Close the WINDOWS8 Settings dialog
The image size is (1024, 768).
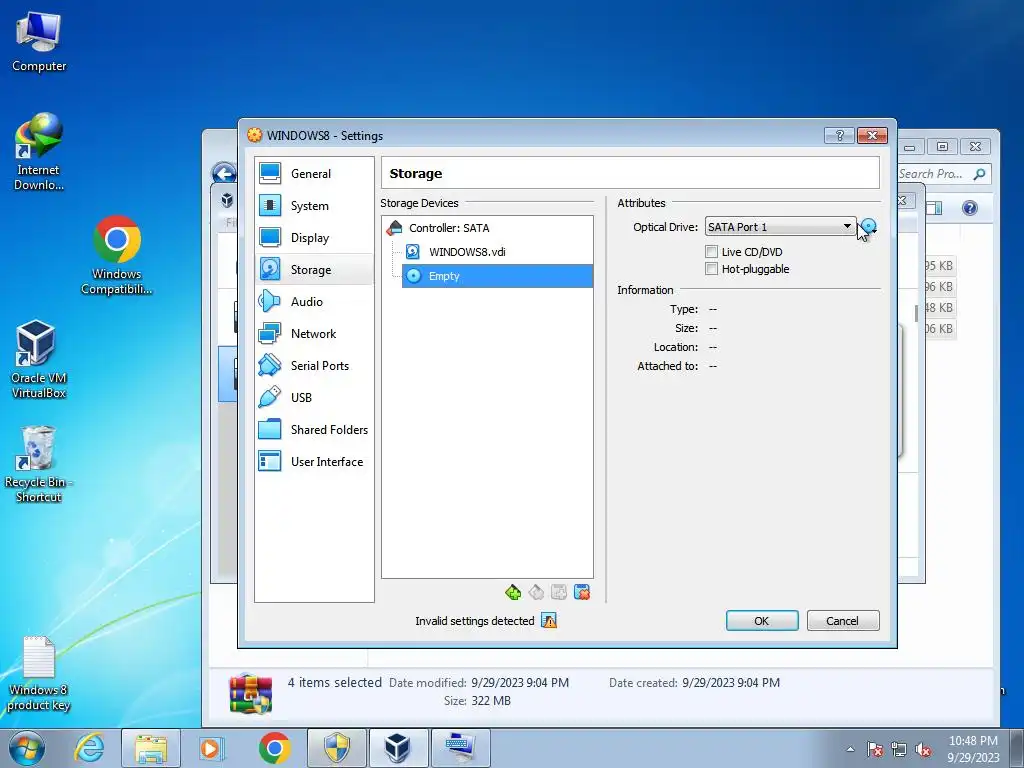click(872, 136)
